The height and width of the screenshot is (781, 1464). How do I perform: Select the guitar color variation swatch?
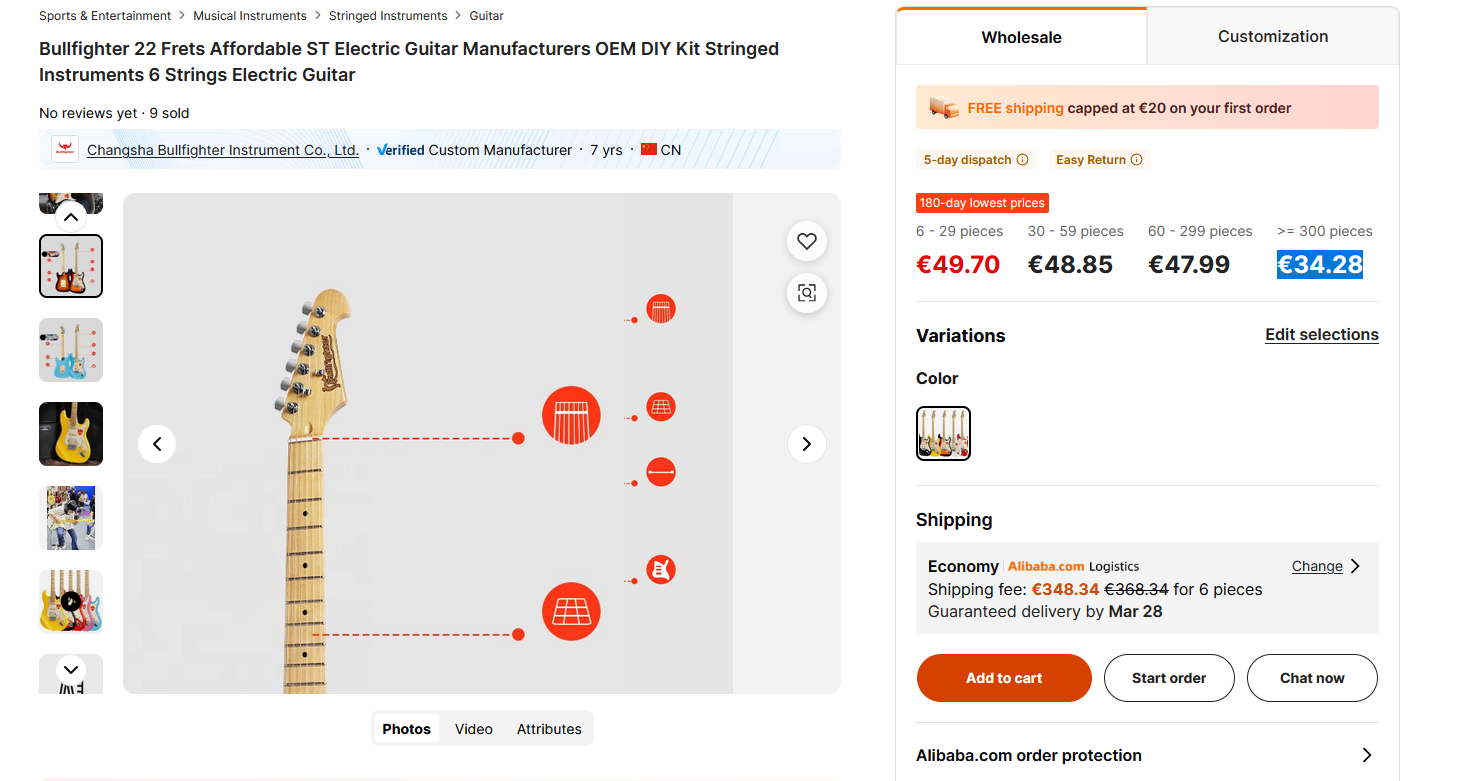(943, 433)
